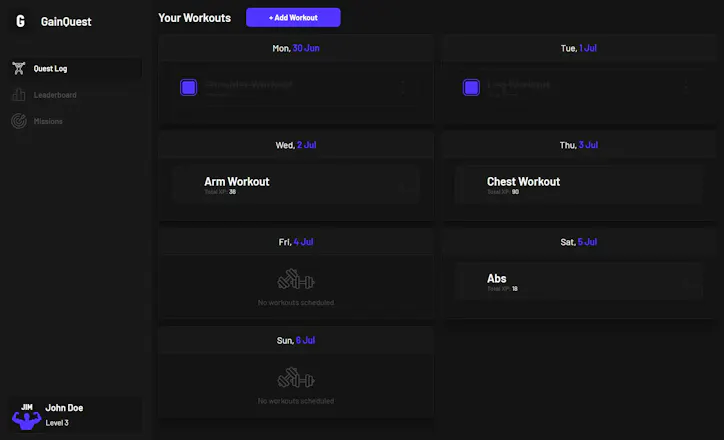Open the Abs workout card
Viewport: 724px width, 440px height.
[x=579, y=282]
